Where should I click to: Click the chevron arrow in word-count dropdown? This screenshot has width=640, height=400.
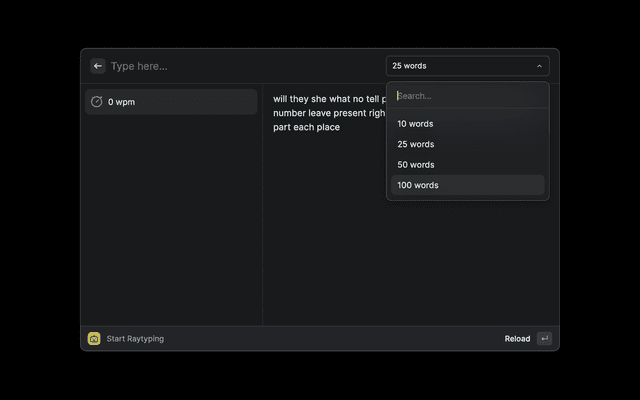539,66
